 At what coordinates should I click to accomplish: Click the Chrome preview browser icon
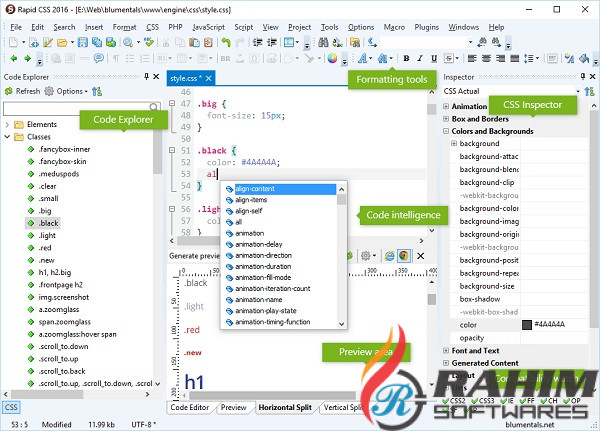pyautogui.click(x=403, y=256)
